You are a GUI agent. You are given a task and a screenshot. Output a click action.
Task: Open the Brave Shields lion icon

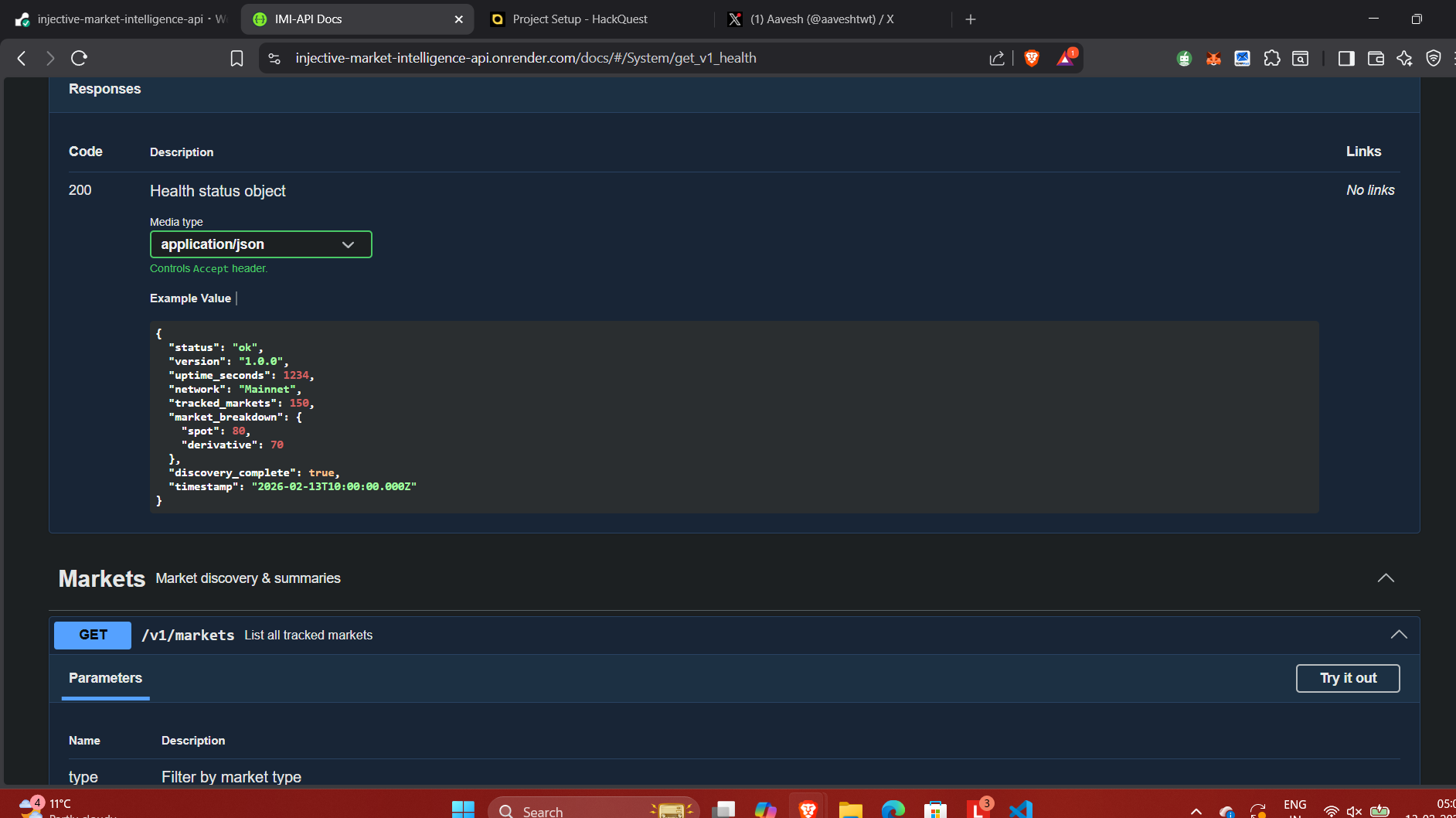click(x=1031, y=58)
